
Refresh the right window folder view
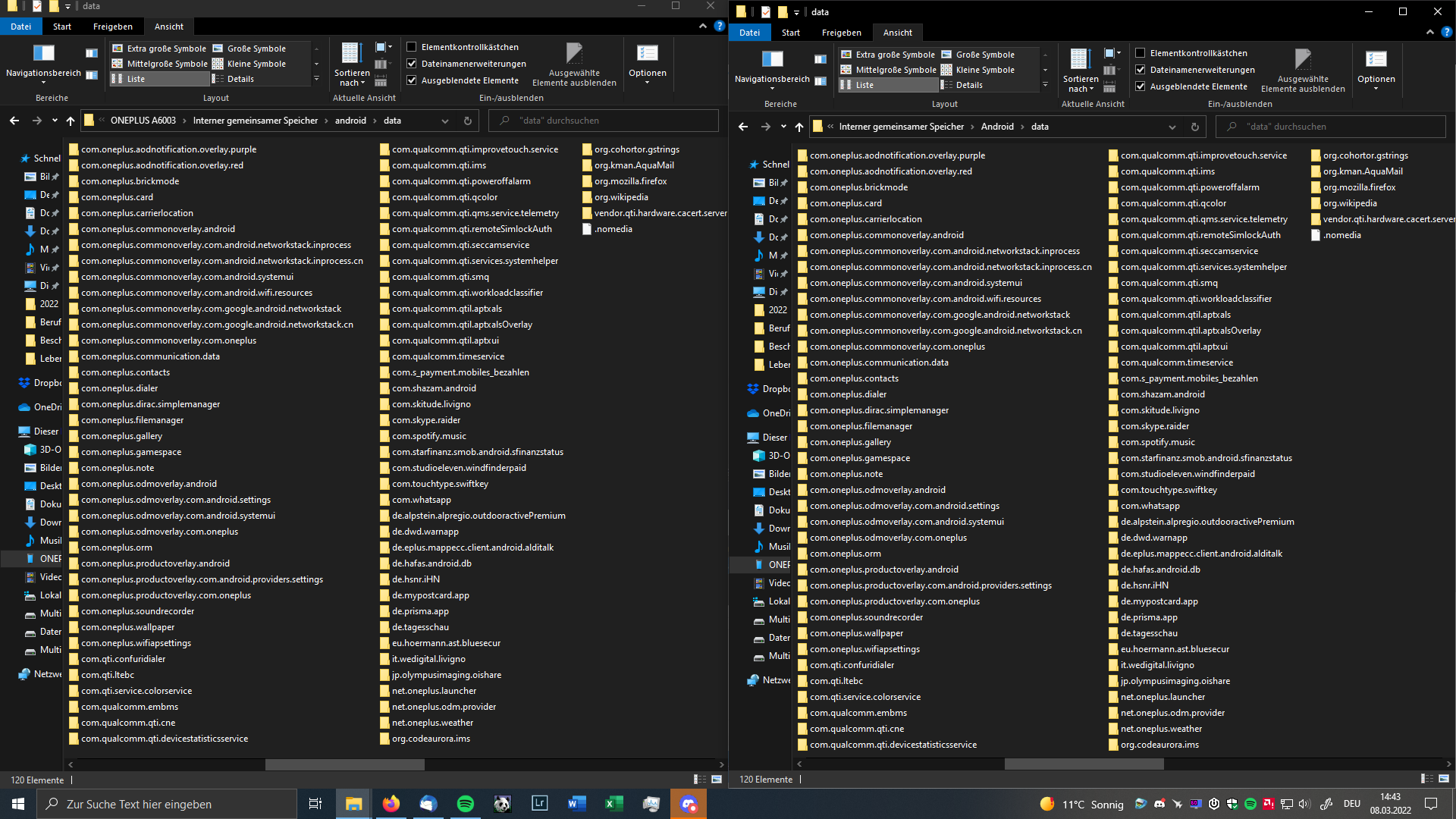[x=1195, y=127]
